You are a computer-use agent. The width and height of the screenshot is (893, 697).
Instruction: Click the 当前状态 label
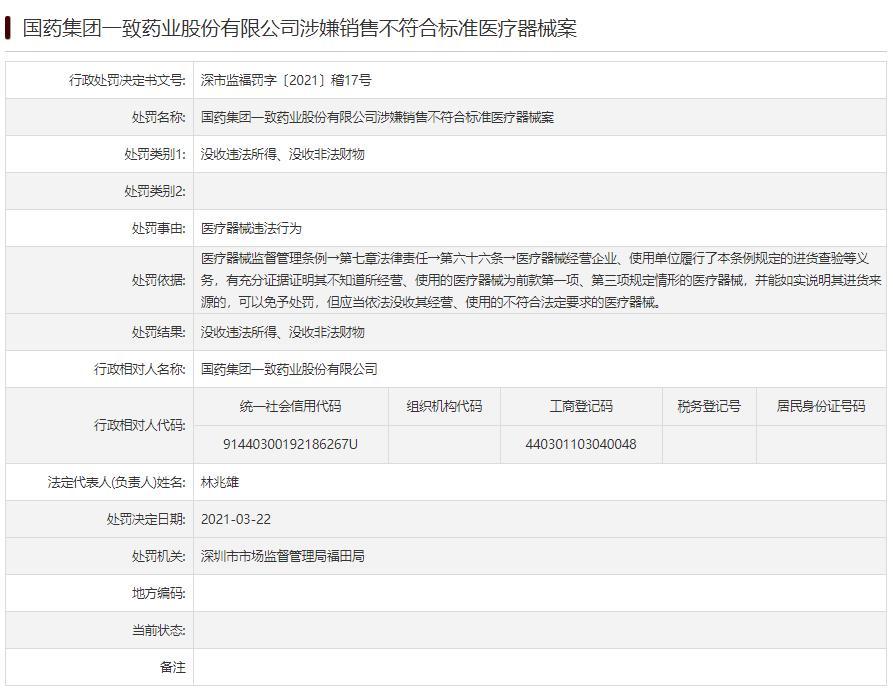click(x=158, y=630)
